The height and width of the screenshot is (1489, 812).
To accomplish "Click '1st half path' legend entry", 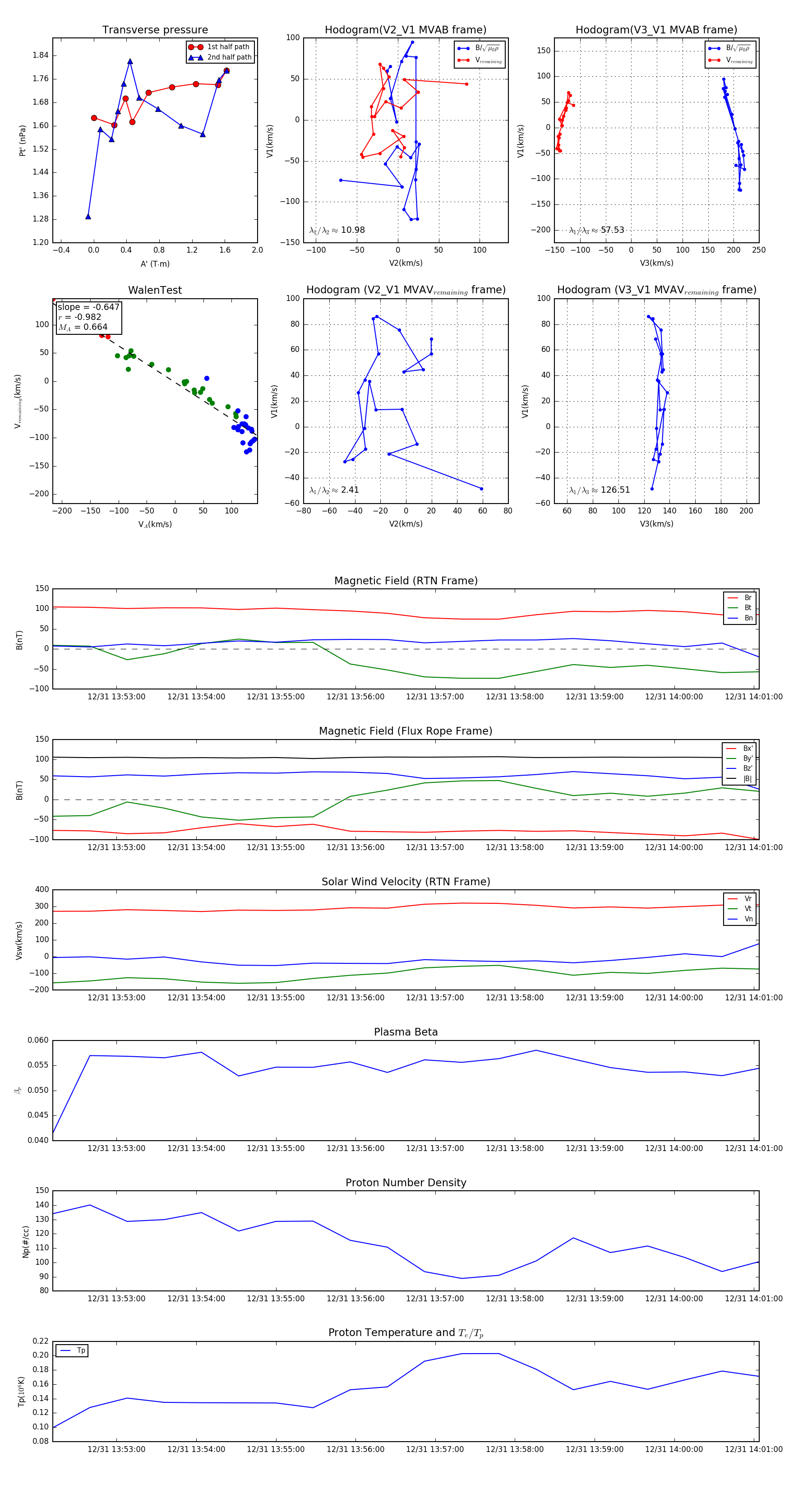I will (x=220, y=47).
